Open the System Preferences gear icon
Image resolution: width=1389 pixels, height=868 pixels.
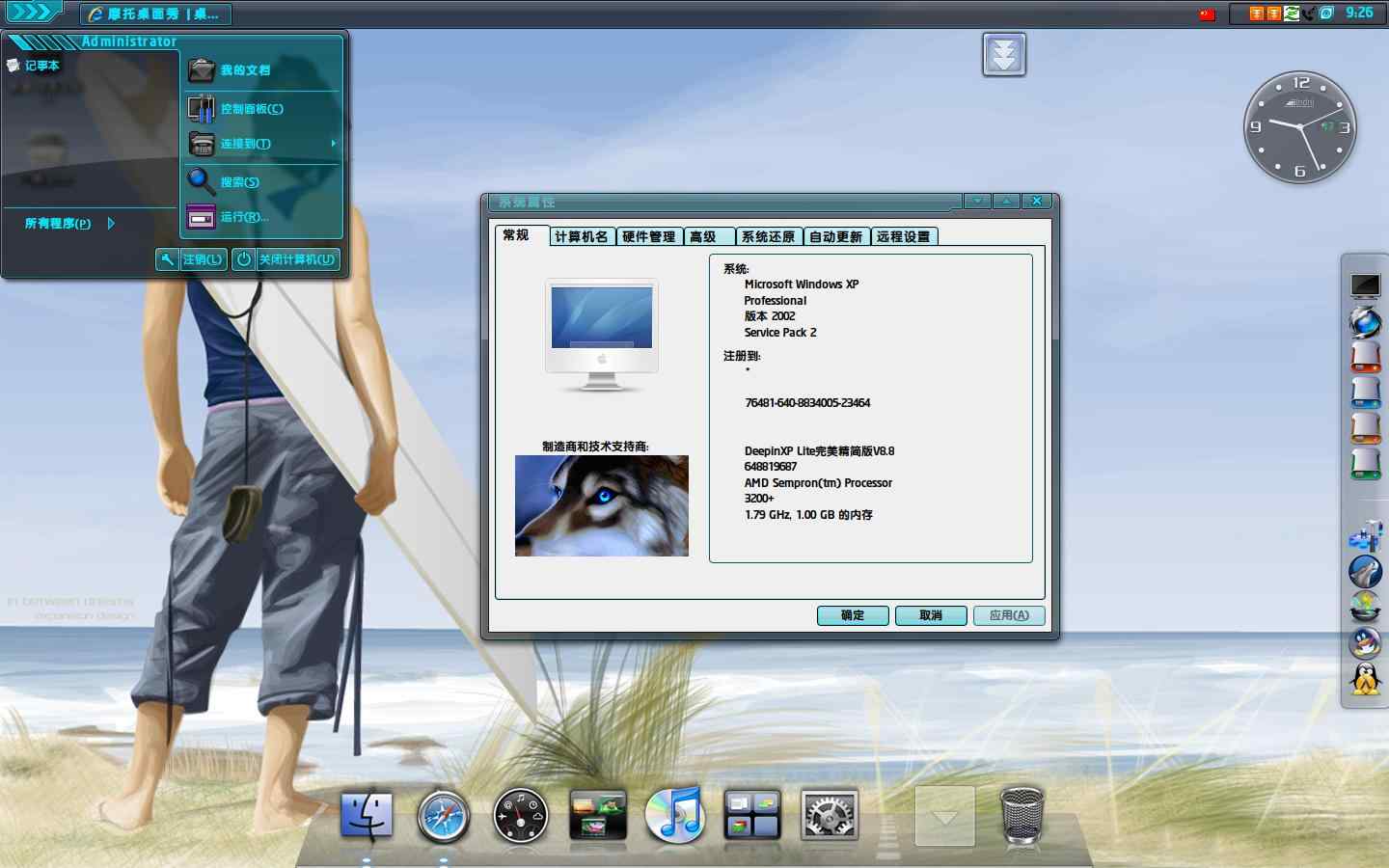(x=830, y=816)
